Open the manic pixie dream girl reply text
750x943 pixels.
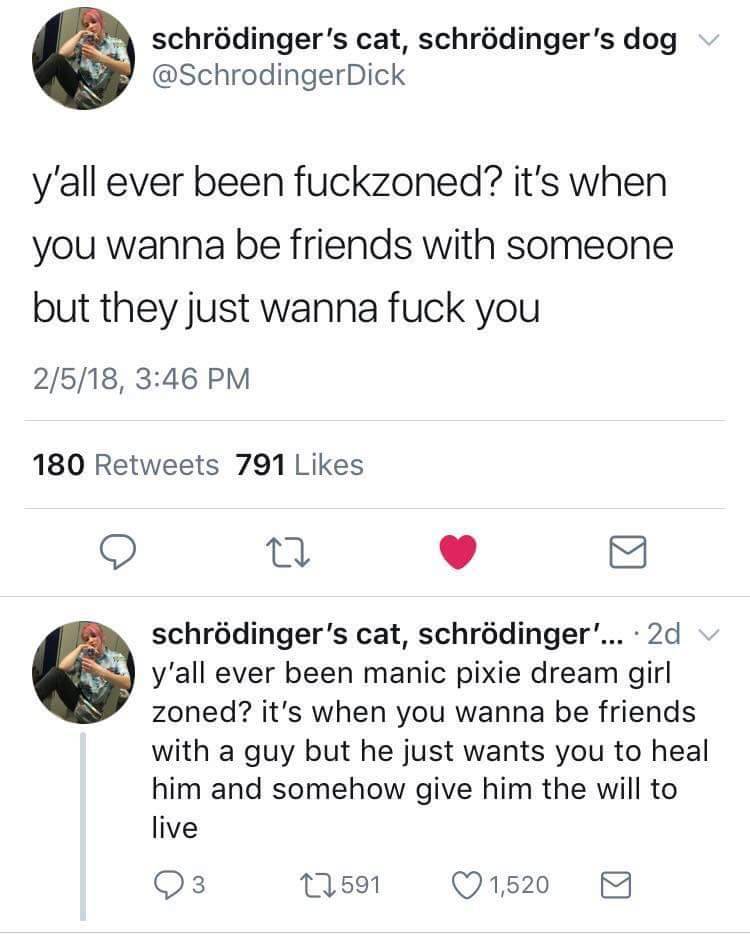coord(429,750)
